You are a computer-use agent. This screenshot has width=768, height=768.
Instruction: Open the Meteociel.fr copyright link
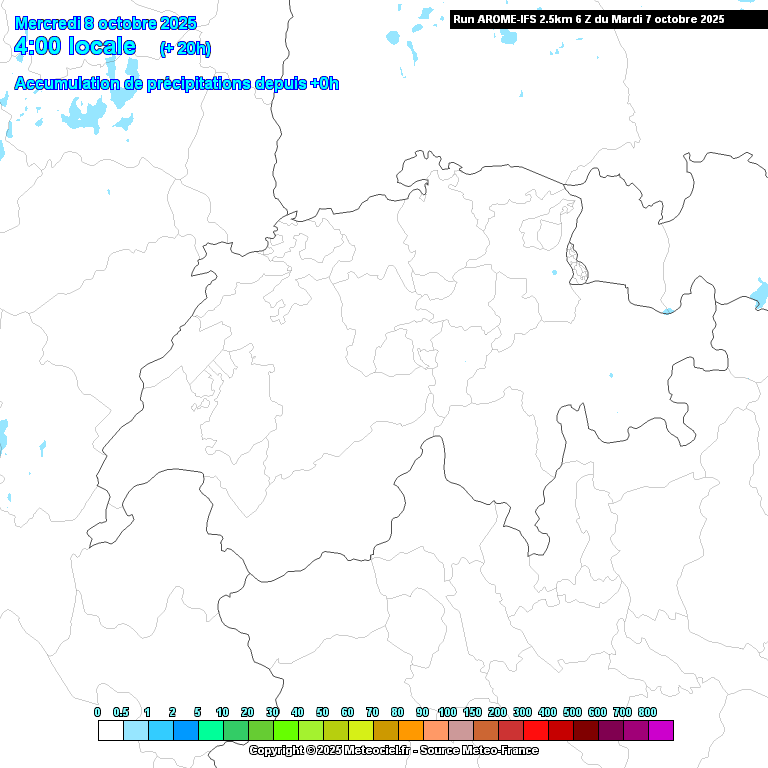pos(393,750)
